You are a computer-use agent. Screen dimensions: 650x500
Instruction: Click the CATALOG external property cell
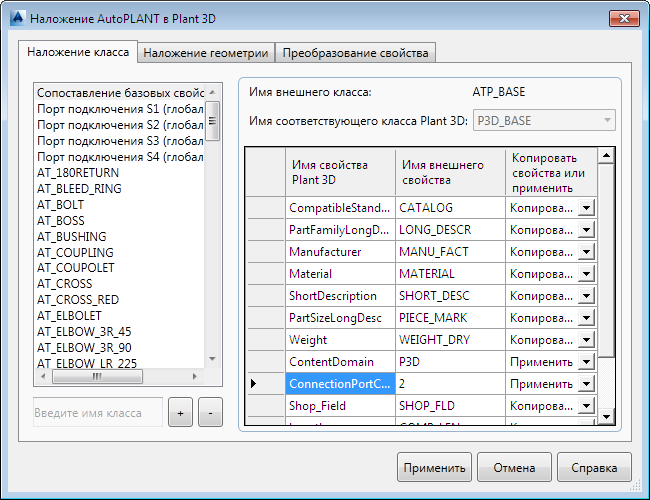point(450,208)
